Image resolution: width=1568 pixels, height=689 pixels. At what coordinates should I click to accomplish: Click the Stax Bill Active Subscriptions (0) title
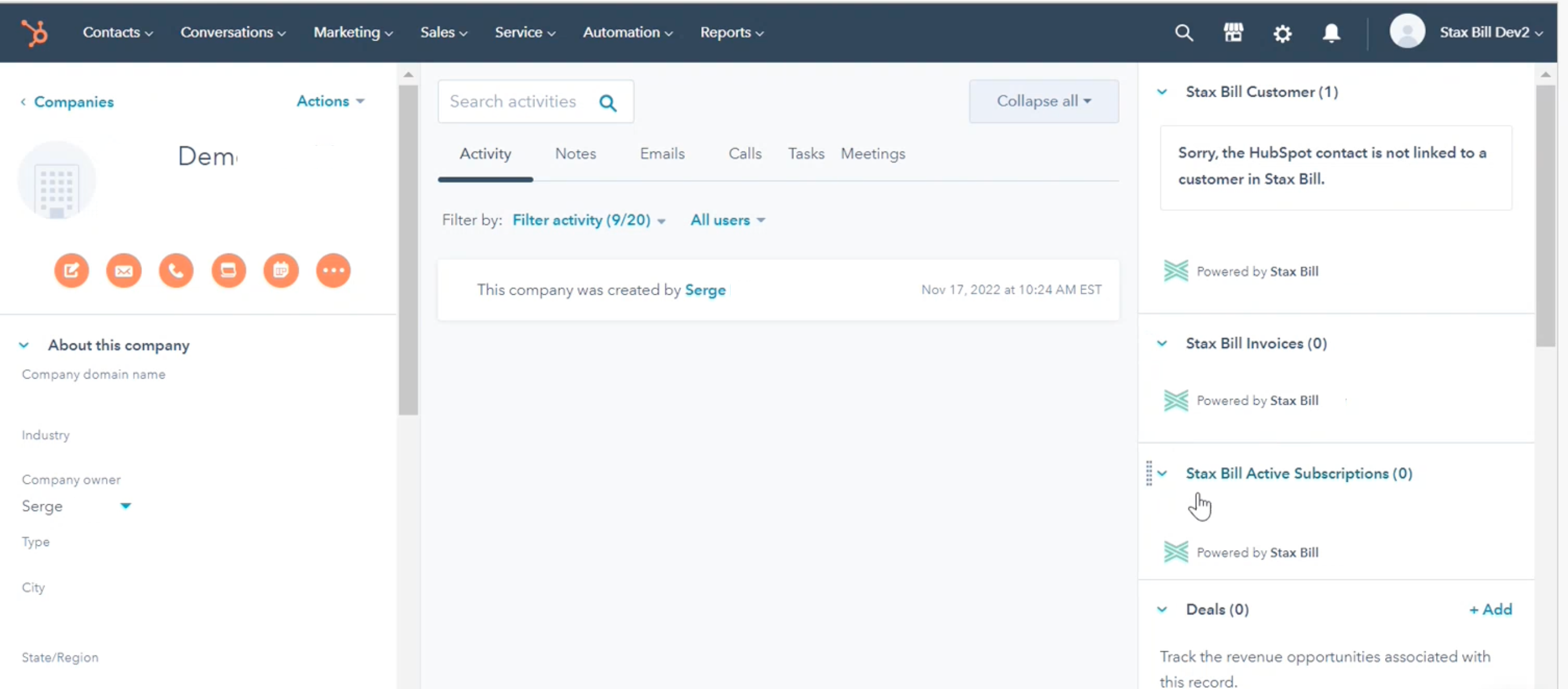click(x=1299, y=474)
